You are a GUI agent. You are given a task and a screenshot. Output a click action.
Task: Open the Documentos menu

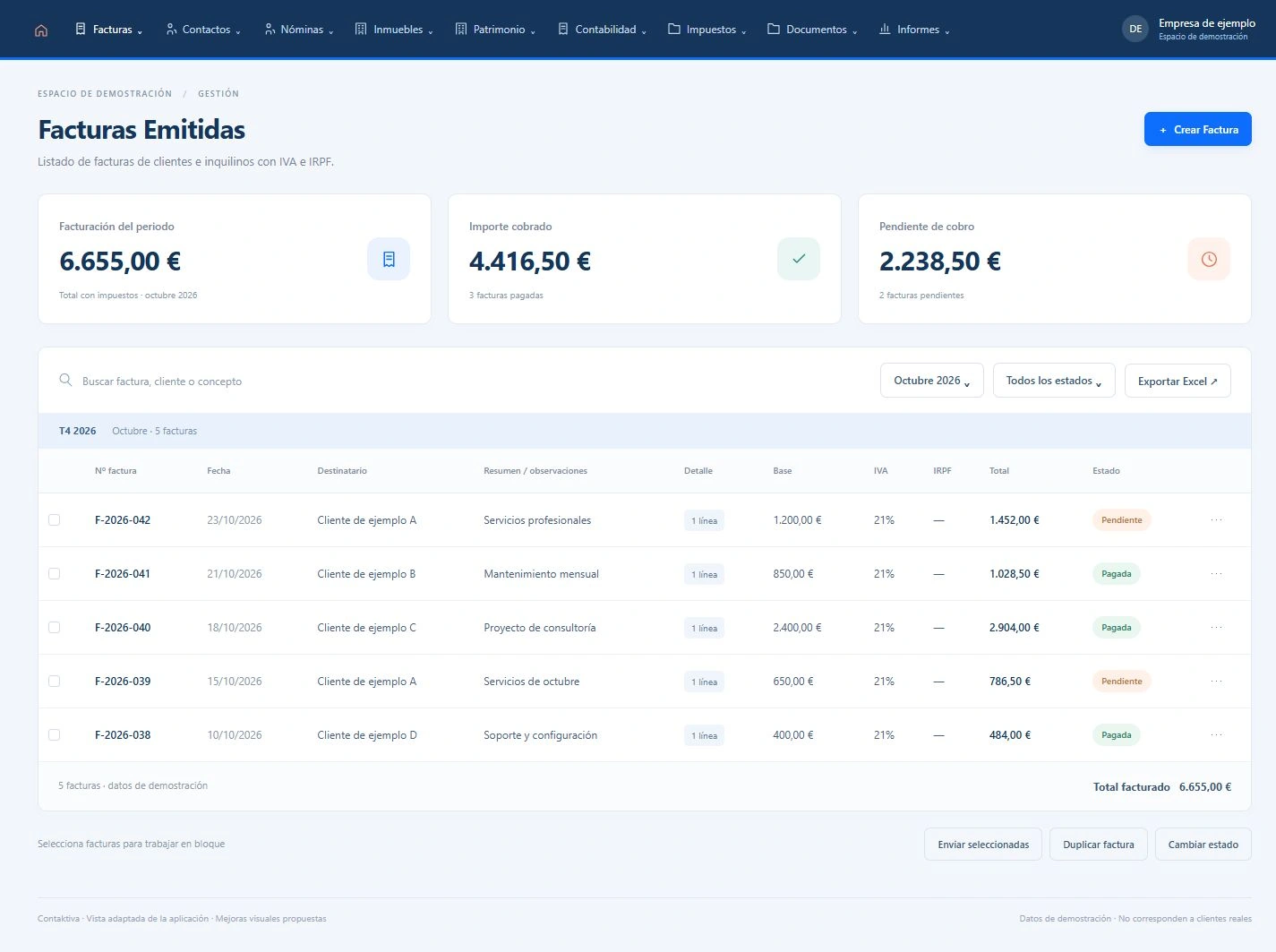[x=812, y=30]
